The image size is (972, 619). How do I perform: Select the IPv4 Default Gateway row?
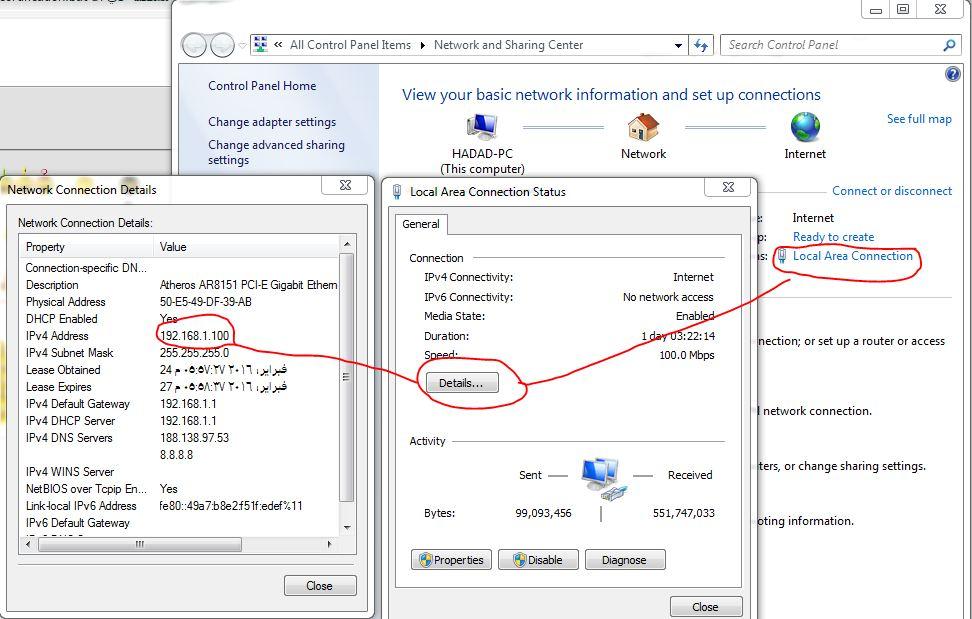click(179, 404)
